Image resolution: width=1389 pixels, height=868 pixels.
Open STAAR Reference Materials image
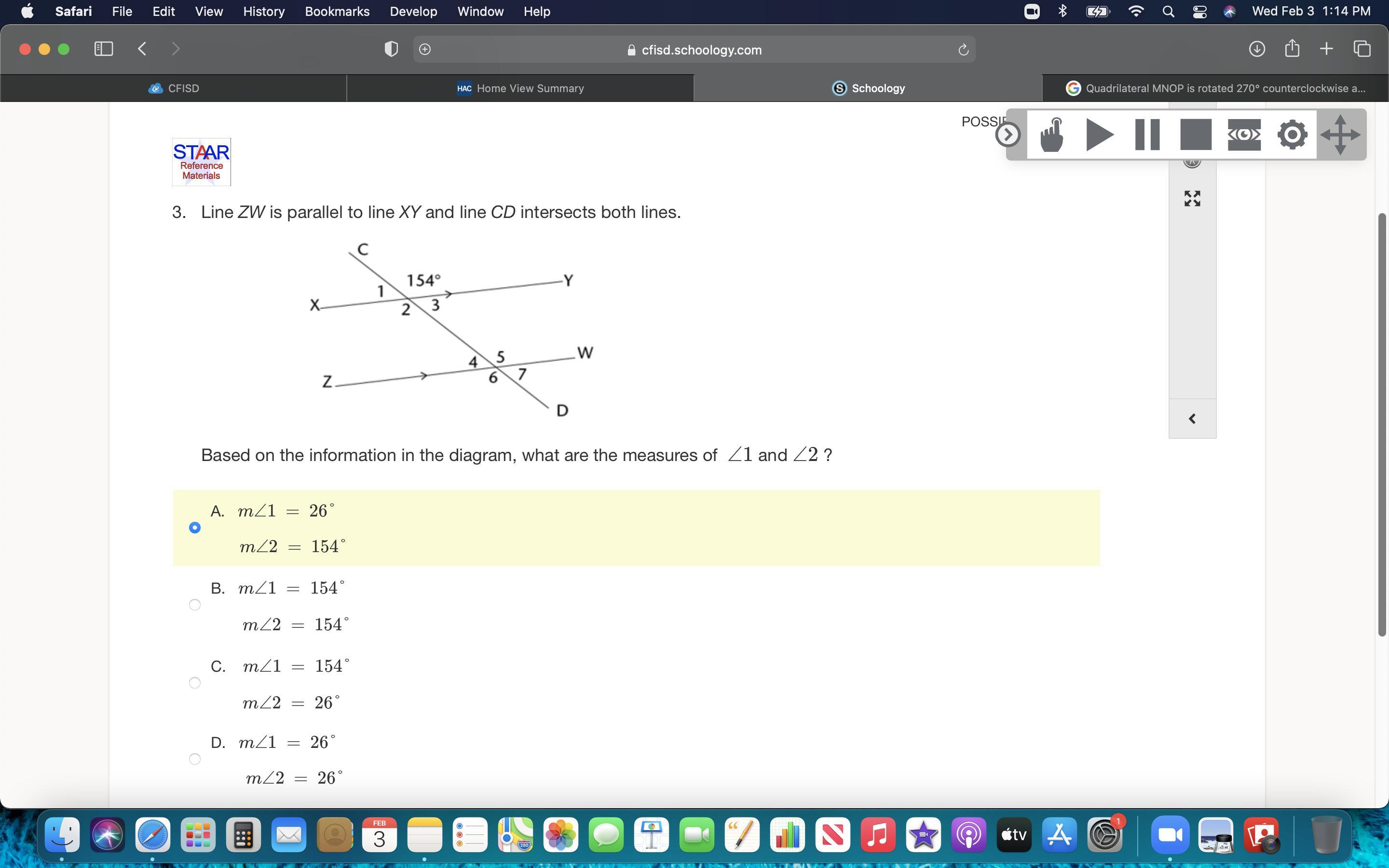202,162
